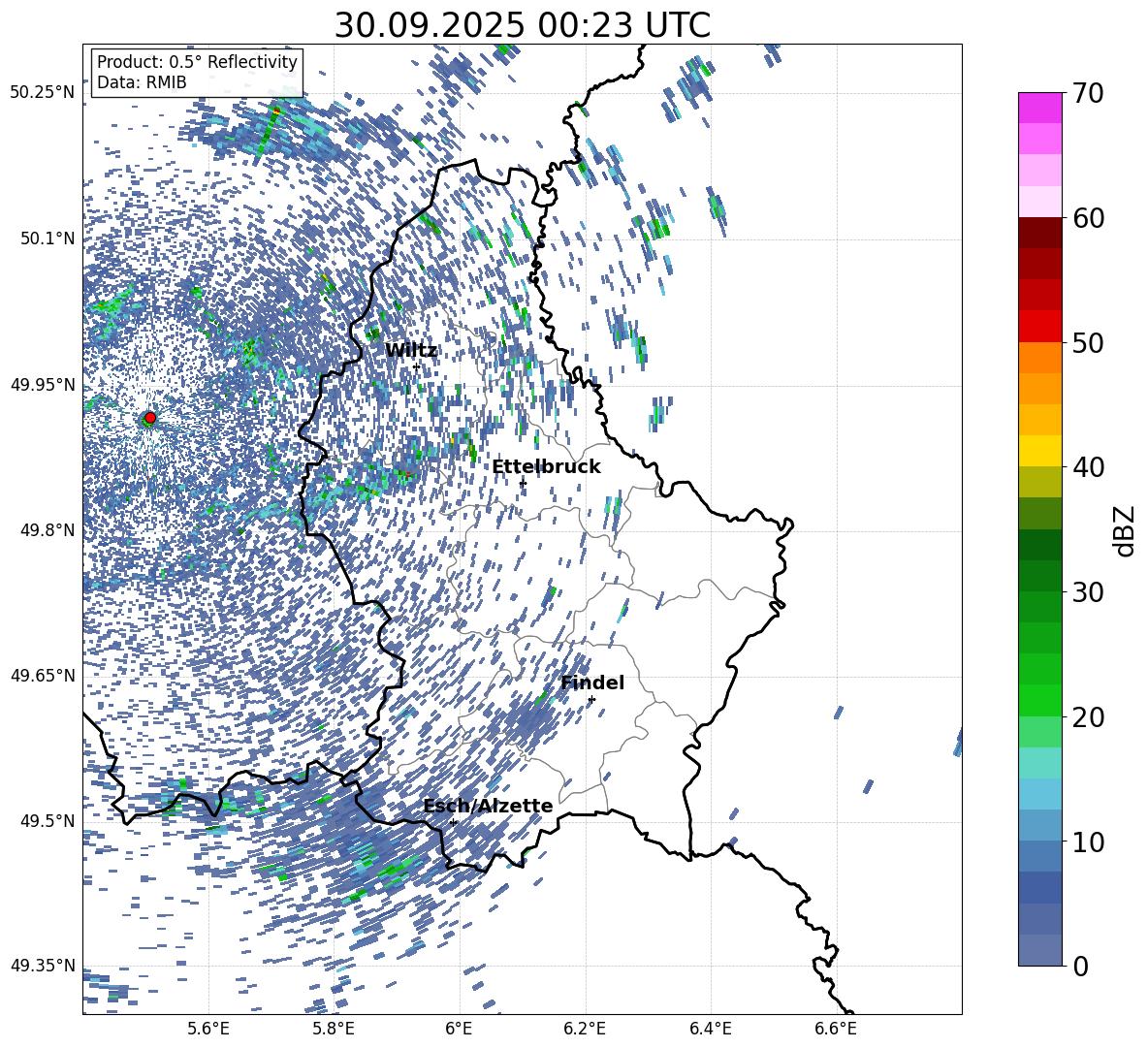Click the 49.95°N latitude tick label
This screenshot has height=1048, width=1148.
43,385
